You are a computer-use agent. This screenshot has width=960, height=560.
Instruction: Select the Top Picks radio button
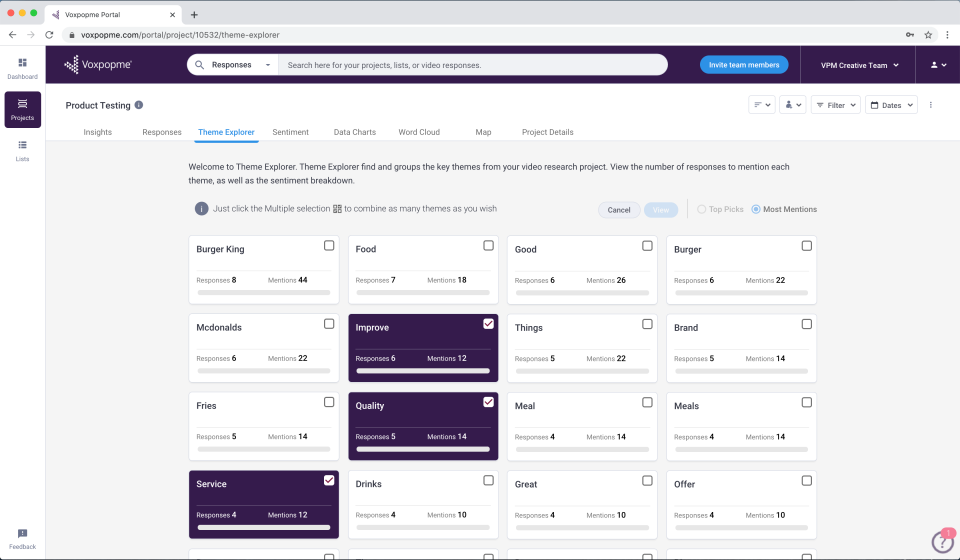point(702,209)
